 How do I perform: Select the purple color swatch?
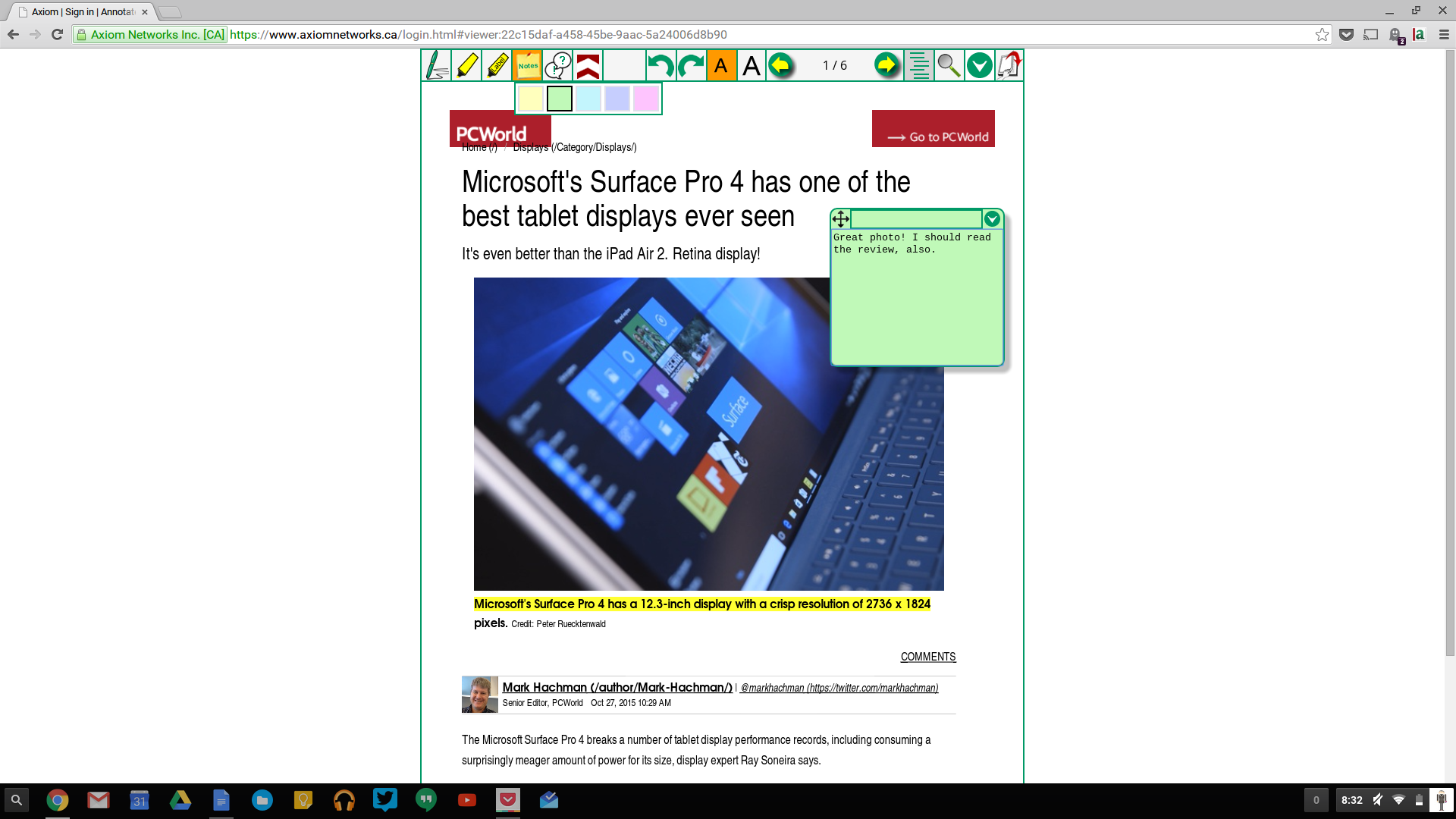point(617,97)
